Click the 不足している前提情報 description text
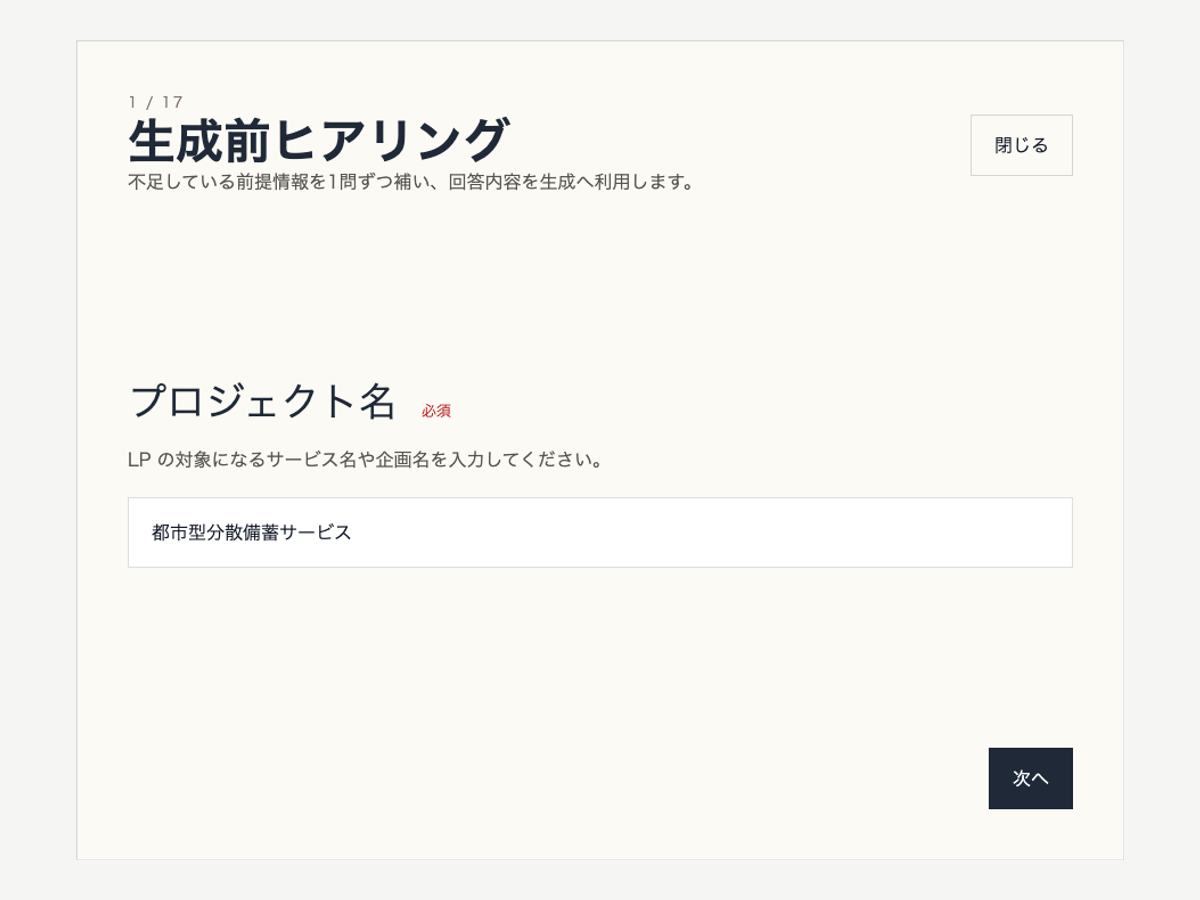 pyautogui.click(x=412, y=183)
